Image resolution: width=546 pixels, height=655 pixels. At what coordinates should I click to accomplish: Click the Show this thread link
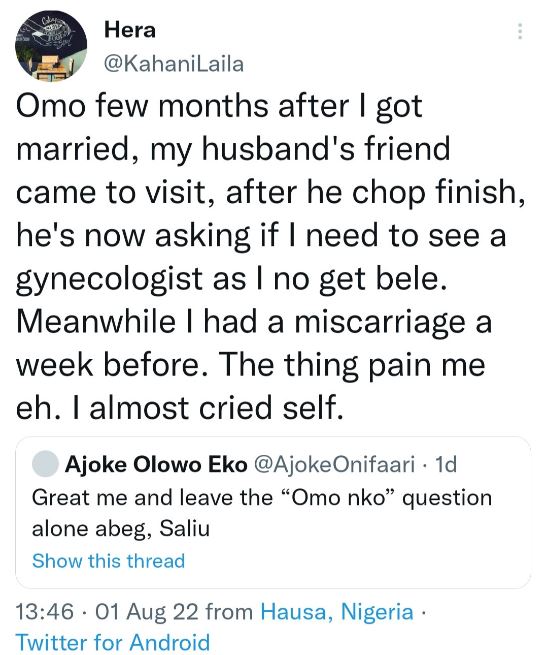(x=109, y=561)
